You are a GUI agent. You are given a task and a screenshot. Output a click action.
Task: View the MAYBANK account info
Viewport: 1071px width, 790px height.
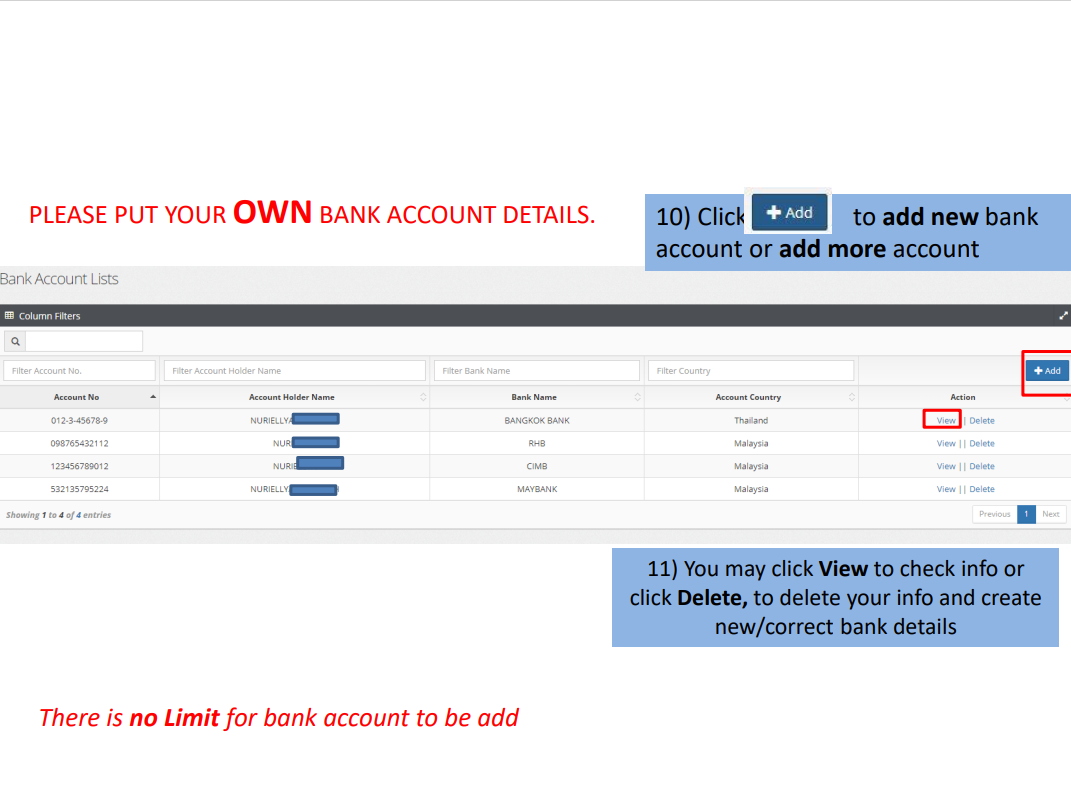click(x=945, y=490)
